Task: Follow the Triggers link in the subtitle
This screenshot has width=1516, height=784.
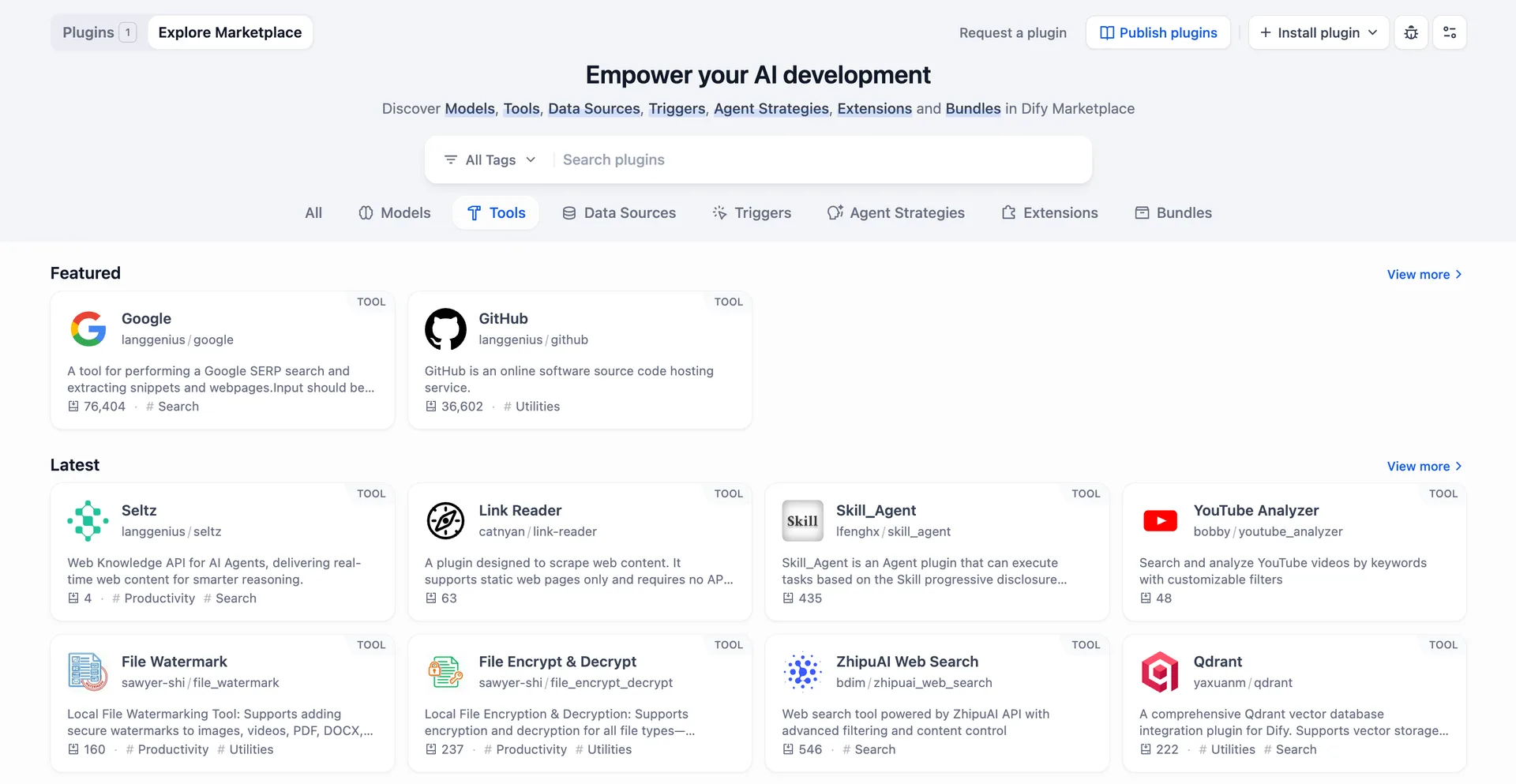Action: coord(677,109)
